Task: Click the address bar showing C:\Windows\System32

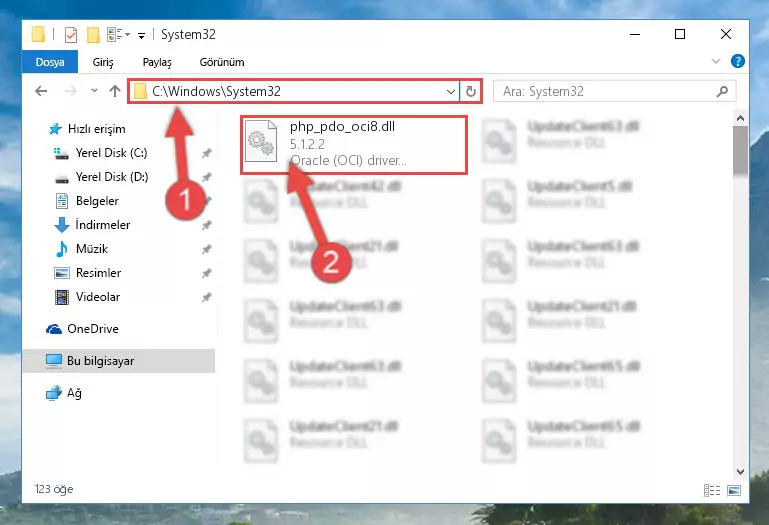Action: tap(295, 91)
